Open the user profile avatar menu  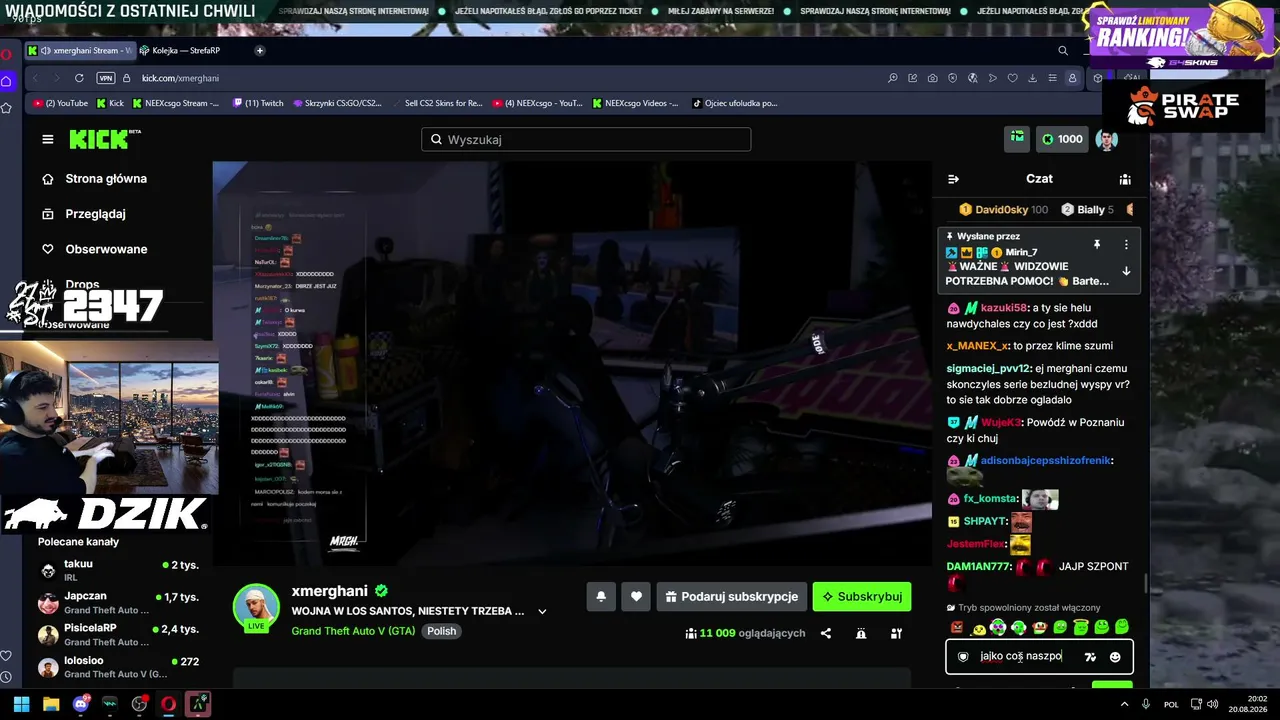(1106, 140)
